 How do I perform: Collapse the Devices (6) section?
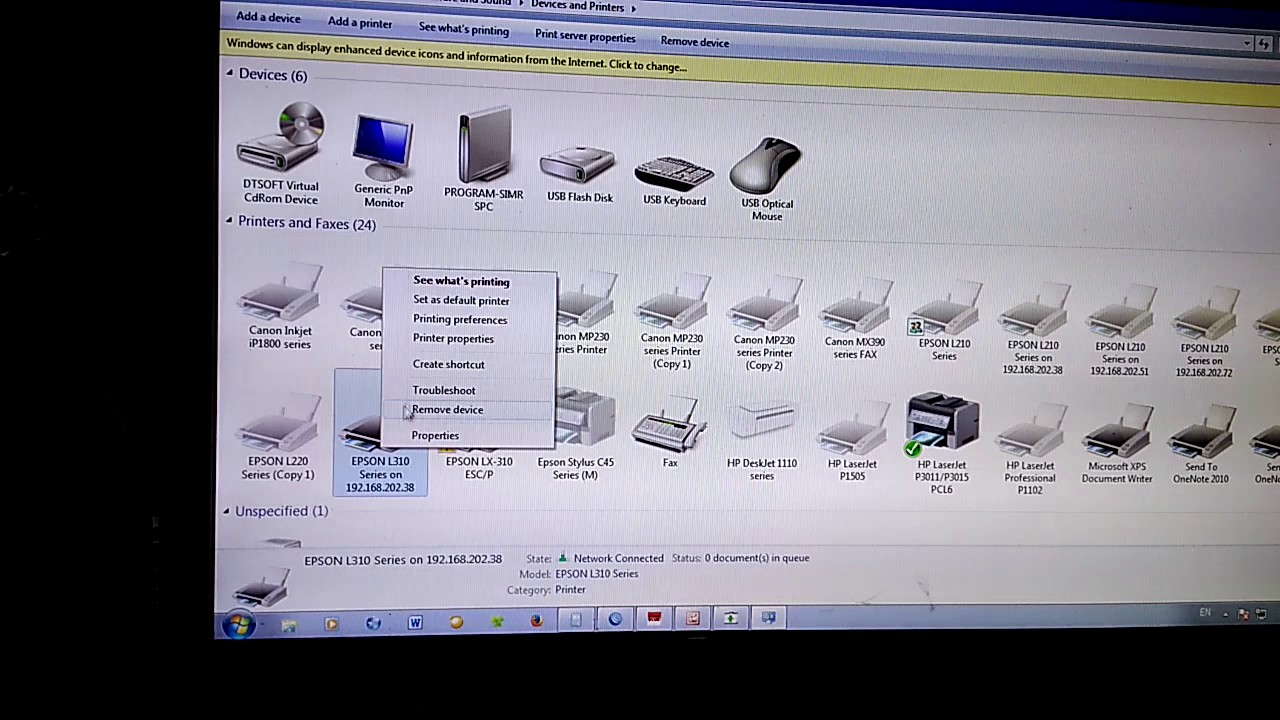tap(229, 74)
